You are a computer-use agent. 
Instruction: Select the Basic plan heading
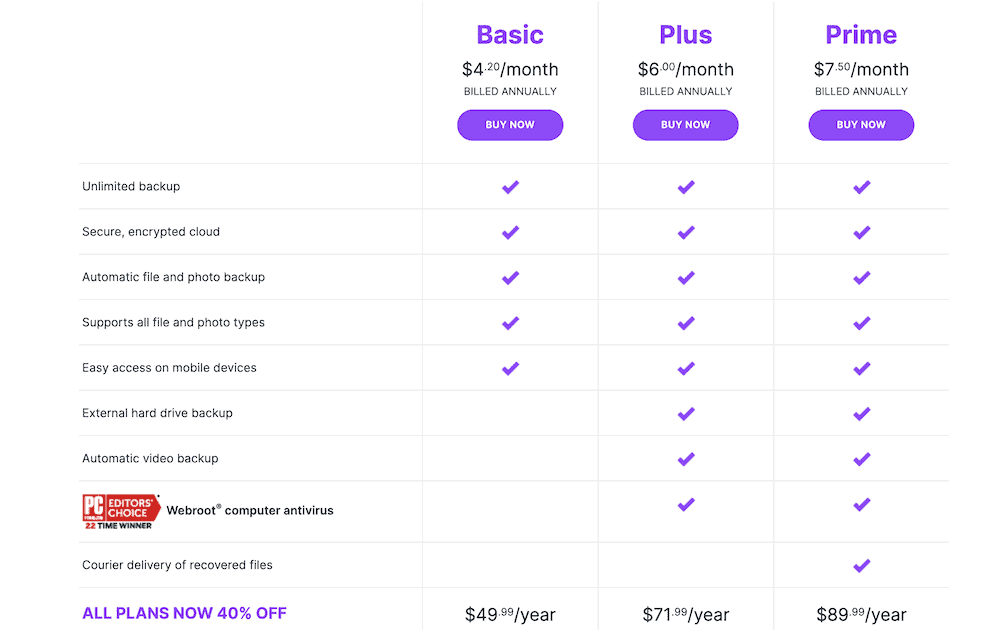[x=510, y=34]
